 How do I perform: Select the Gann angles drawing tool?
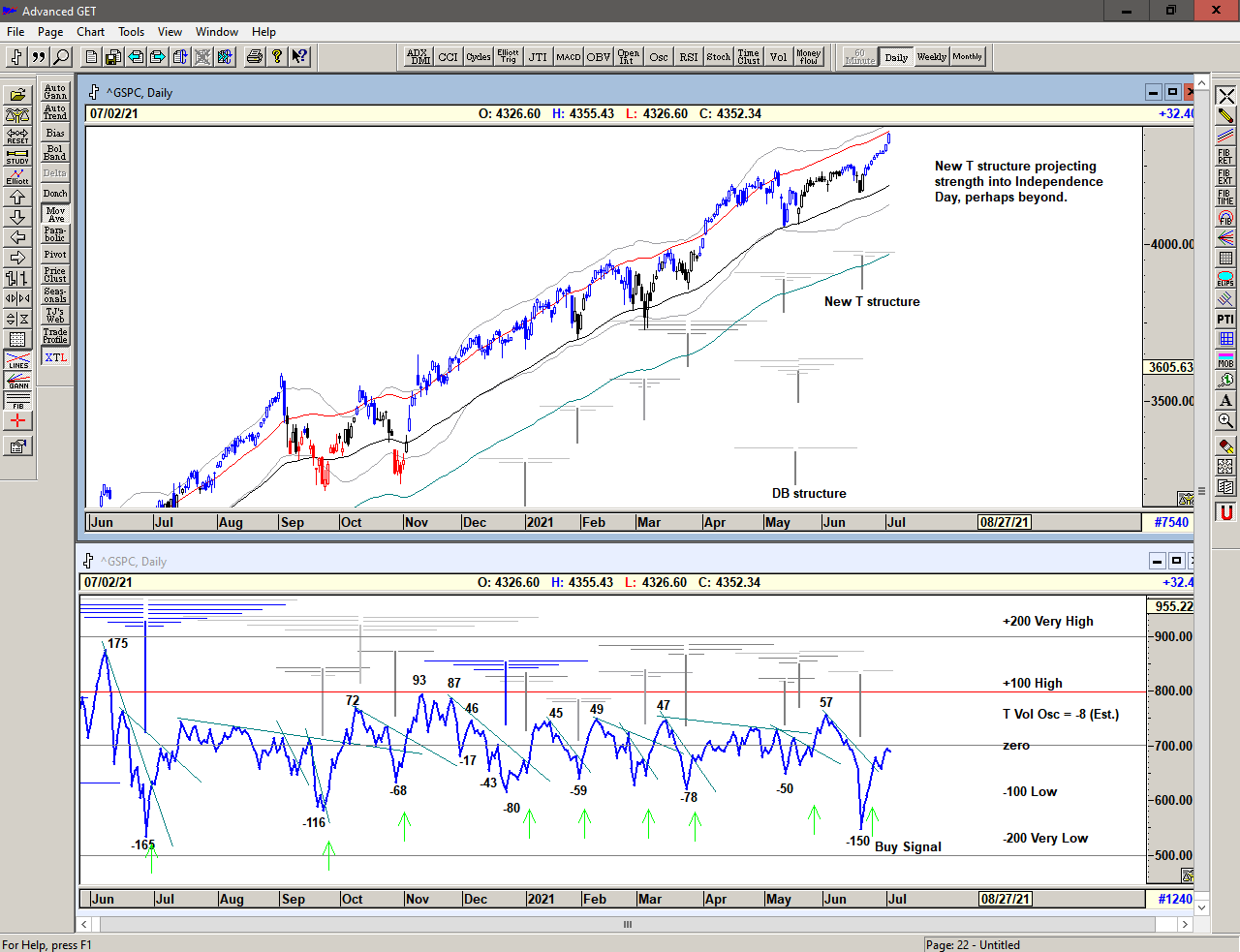[17, 380]
